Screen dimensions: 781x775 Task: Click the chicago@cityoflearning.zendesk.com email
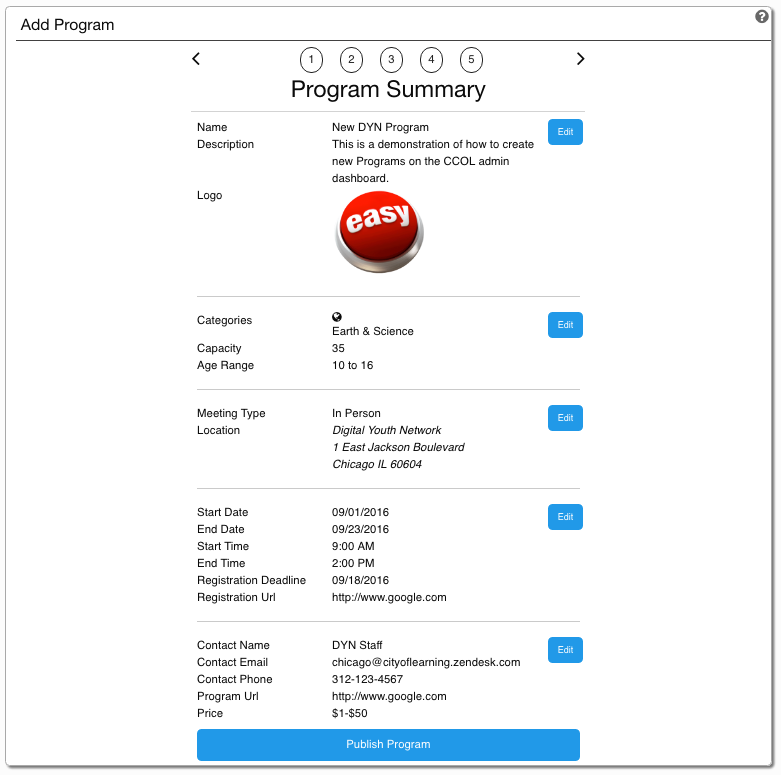pos(426,662)
